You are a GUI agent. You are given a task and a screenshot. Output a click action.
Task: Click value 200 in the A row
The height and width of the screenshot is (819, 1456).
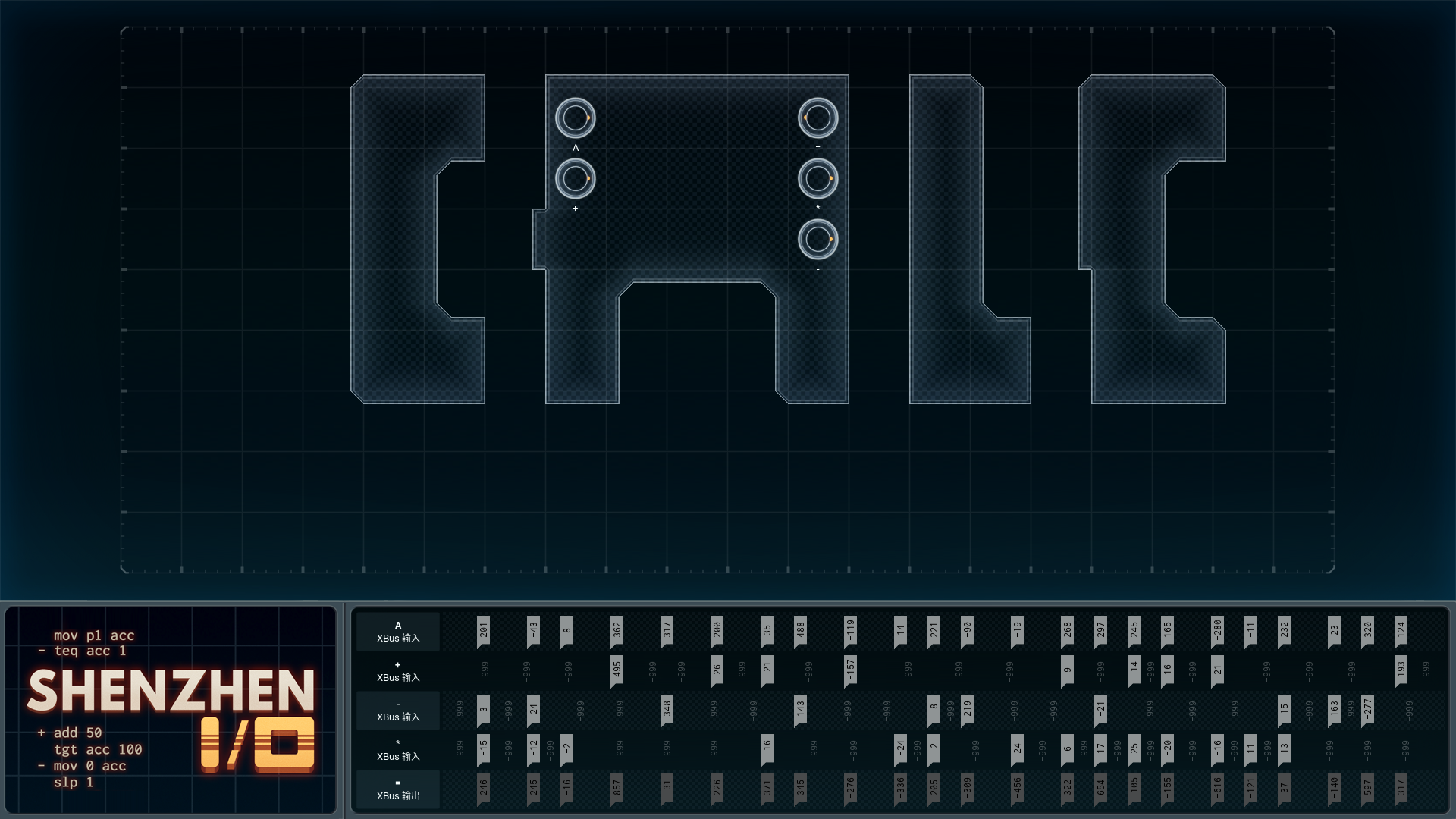click(x=717, y=630)
